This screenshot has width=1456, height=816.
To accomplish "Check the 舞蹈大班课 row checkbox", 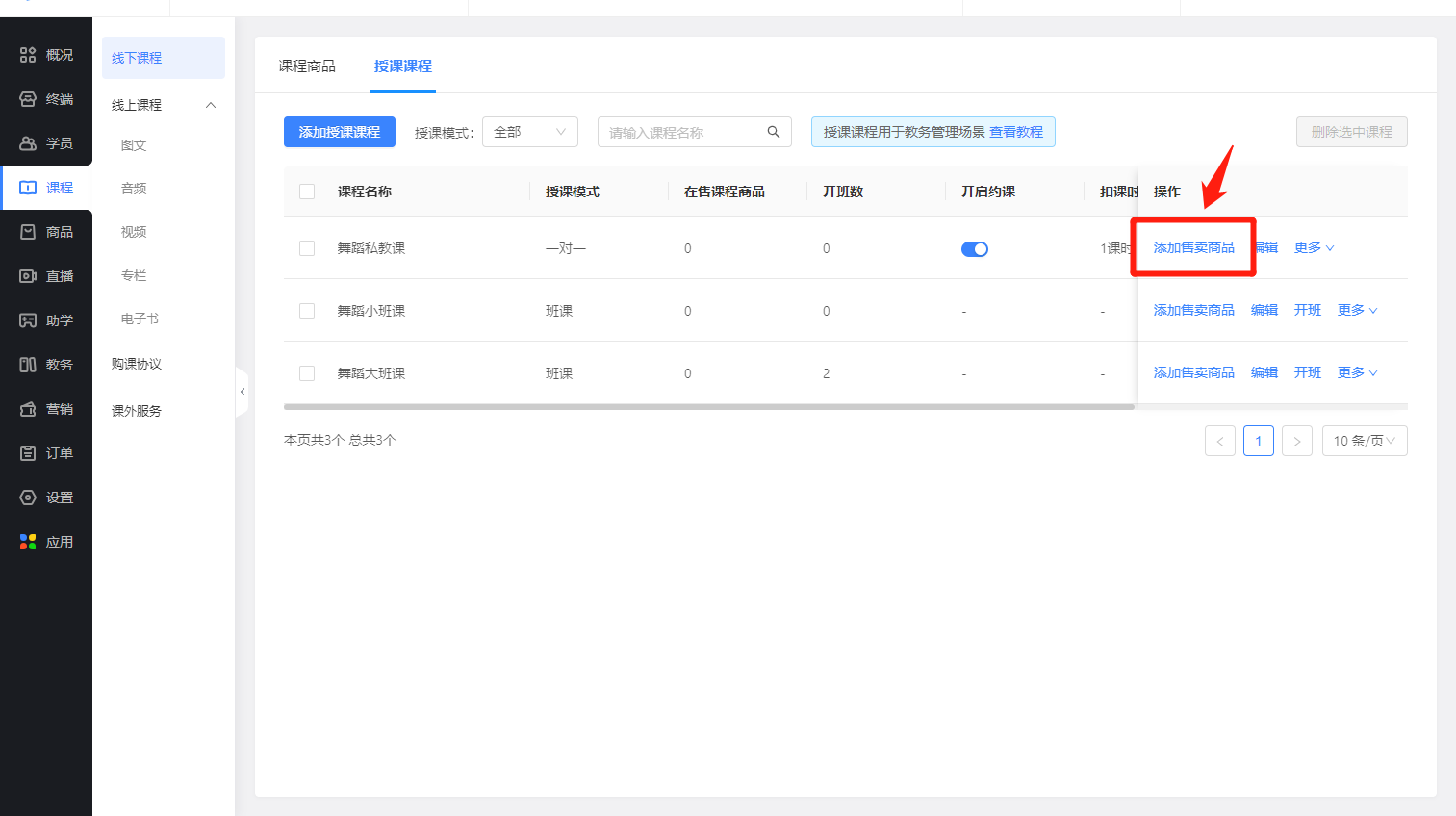I will pos(307,373).
